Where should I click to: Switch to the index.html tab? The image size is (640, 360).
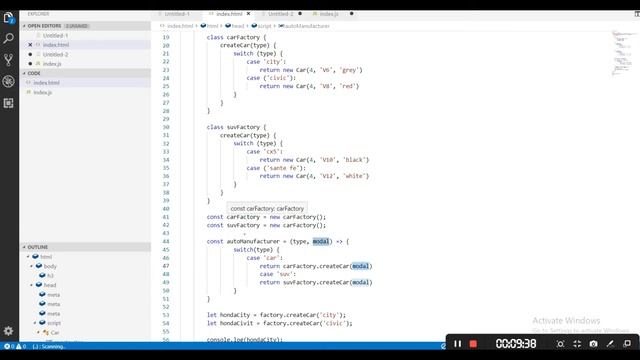point(229,14)
